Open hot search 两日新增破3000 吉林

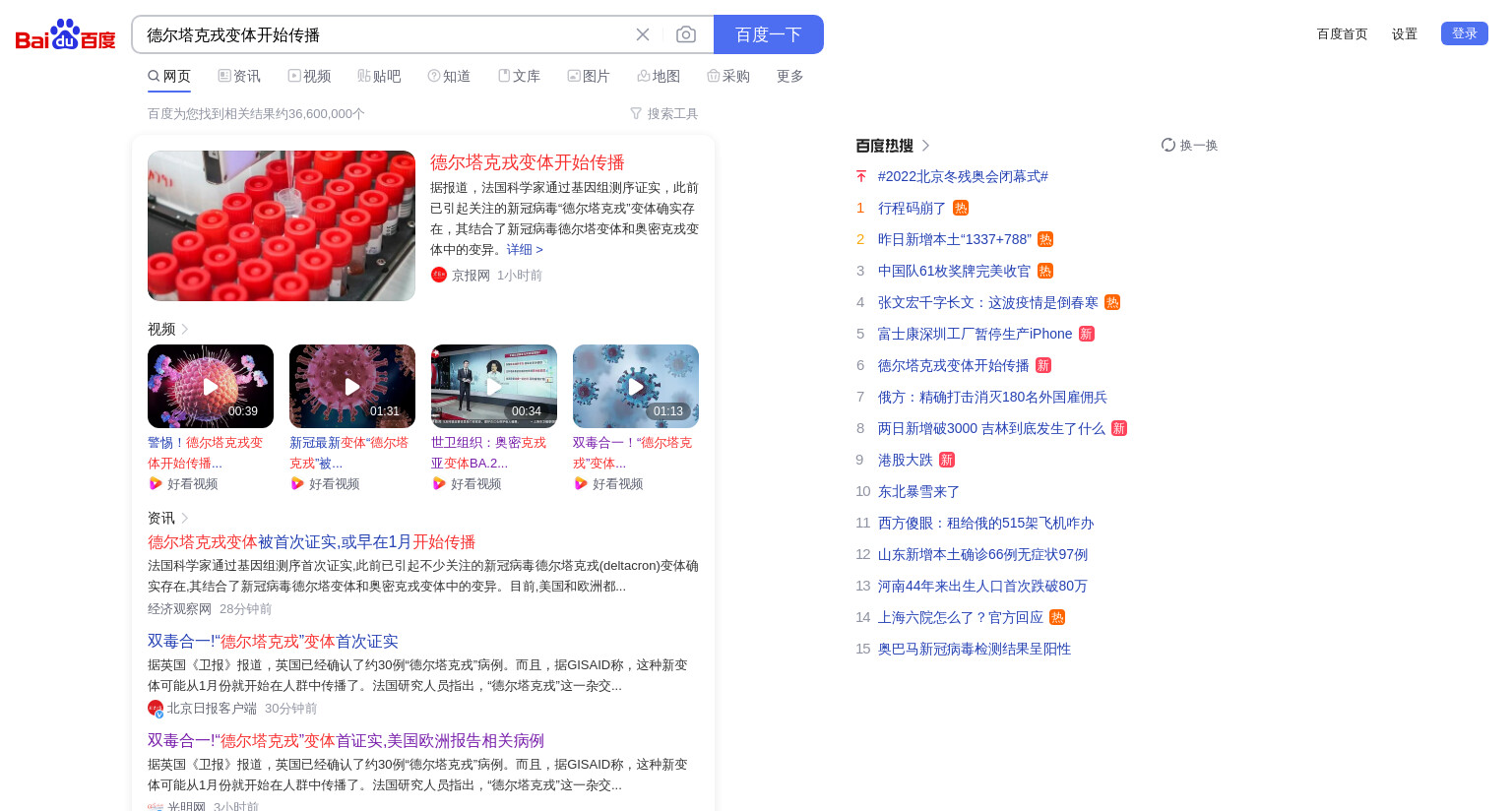tap(991, 428)
